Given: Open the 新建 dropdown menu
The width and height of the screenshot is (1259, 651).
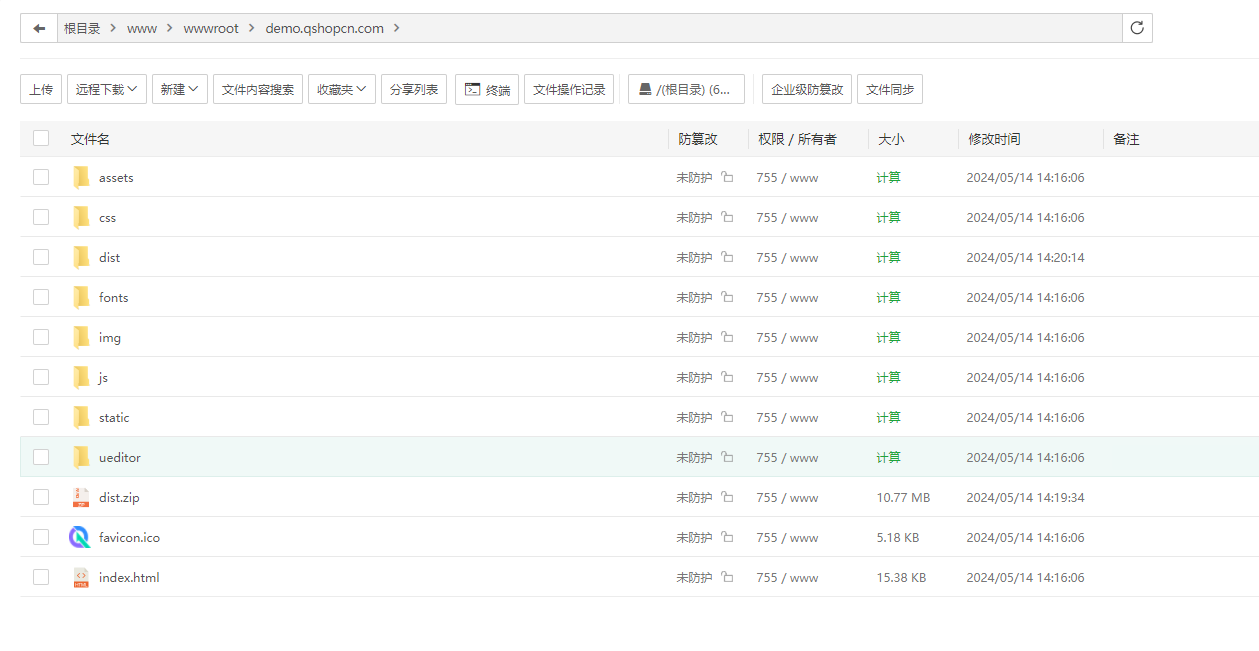Looking at the screenshot, I should point(180,89).
